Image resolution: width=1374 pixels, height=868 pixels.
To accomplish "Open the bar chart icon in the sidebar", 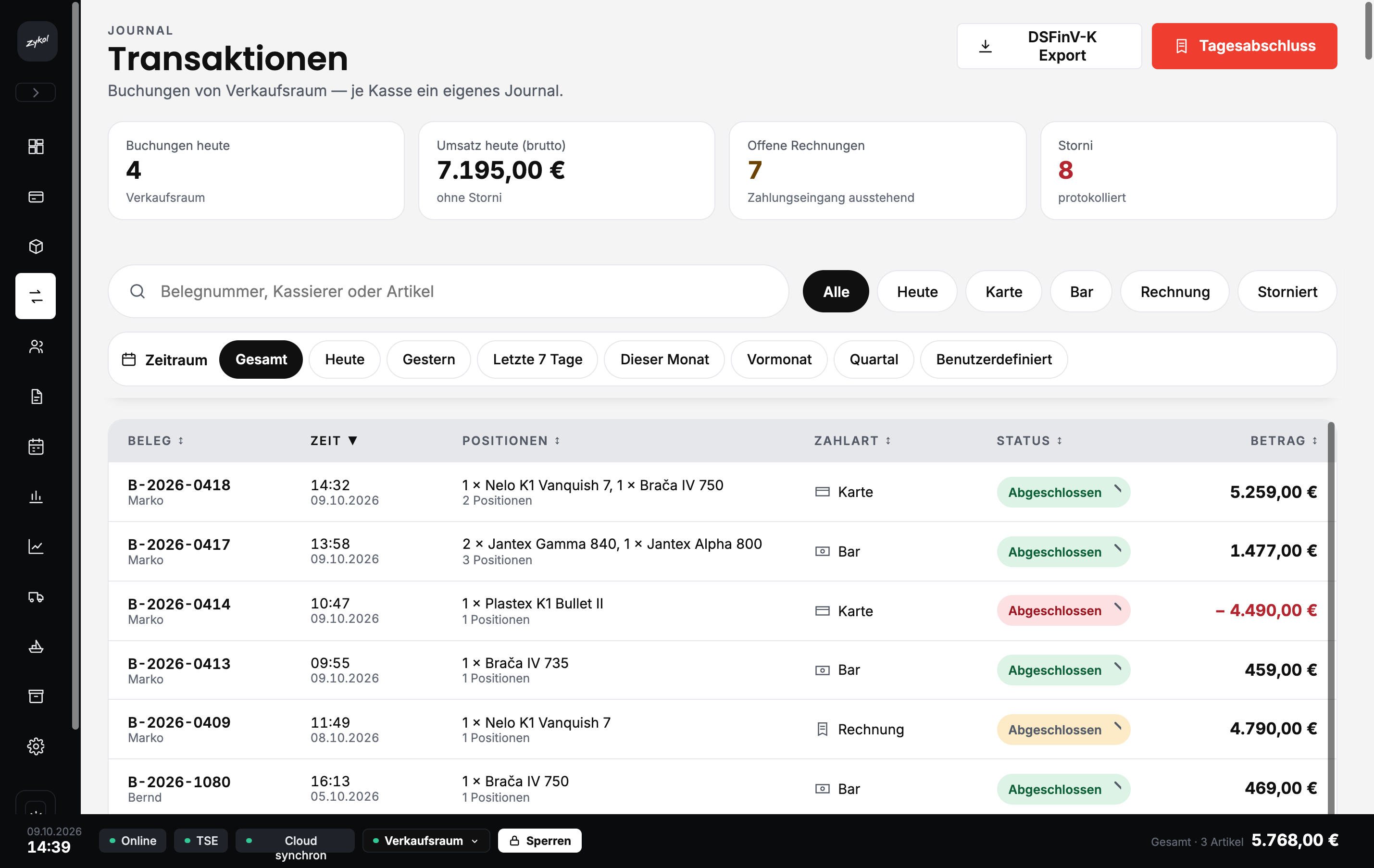I will pos(36,497).
